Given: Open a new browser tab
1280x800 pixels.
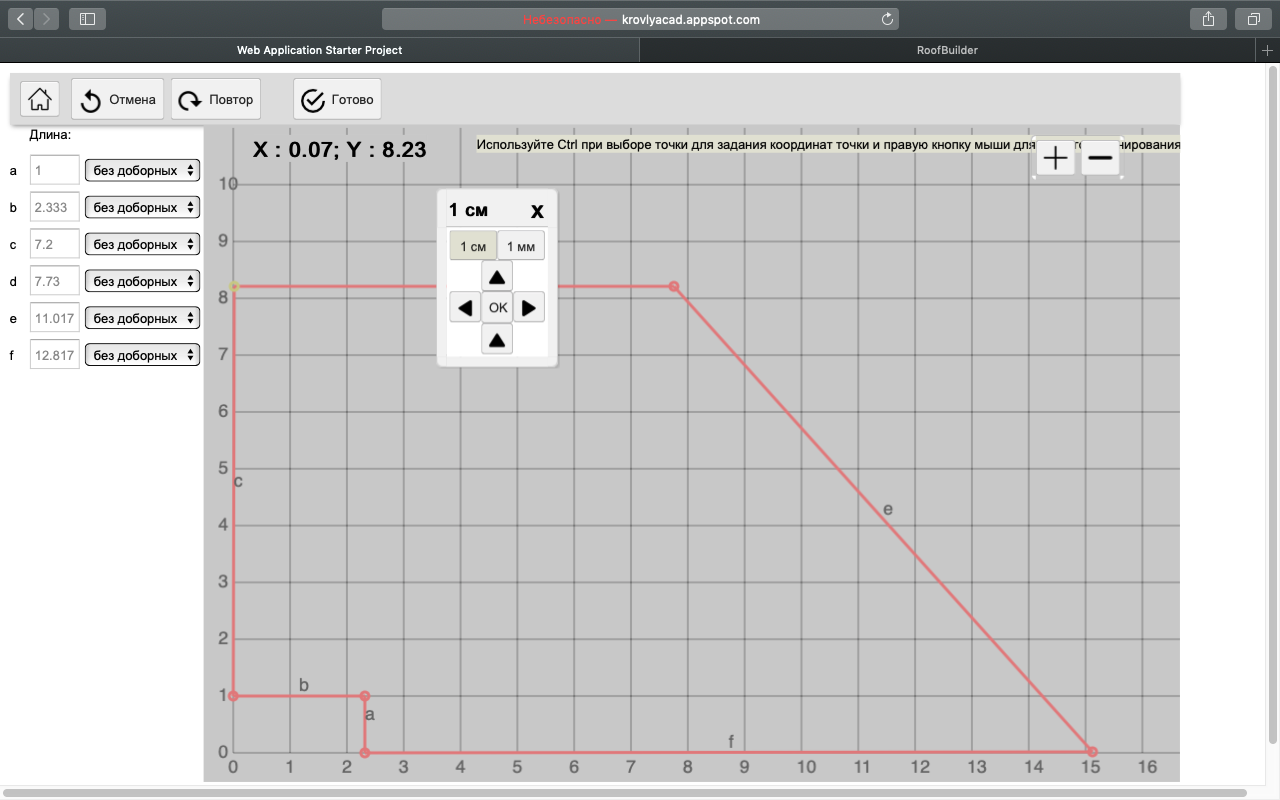Looking at the screenshot, I should 1268,50.
